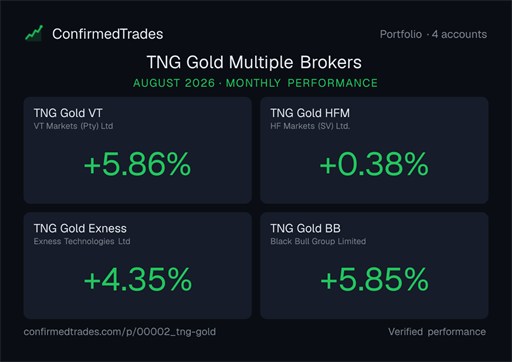The width and height of the screenshot is (512, 362).
Task: Click the Portfolio · 4 accounts label
Action: (433, 34)
